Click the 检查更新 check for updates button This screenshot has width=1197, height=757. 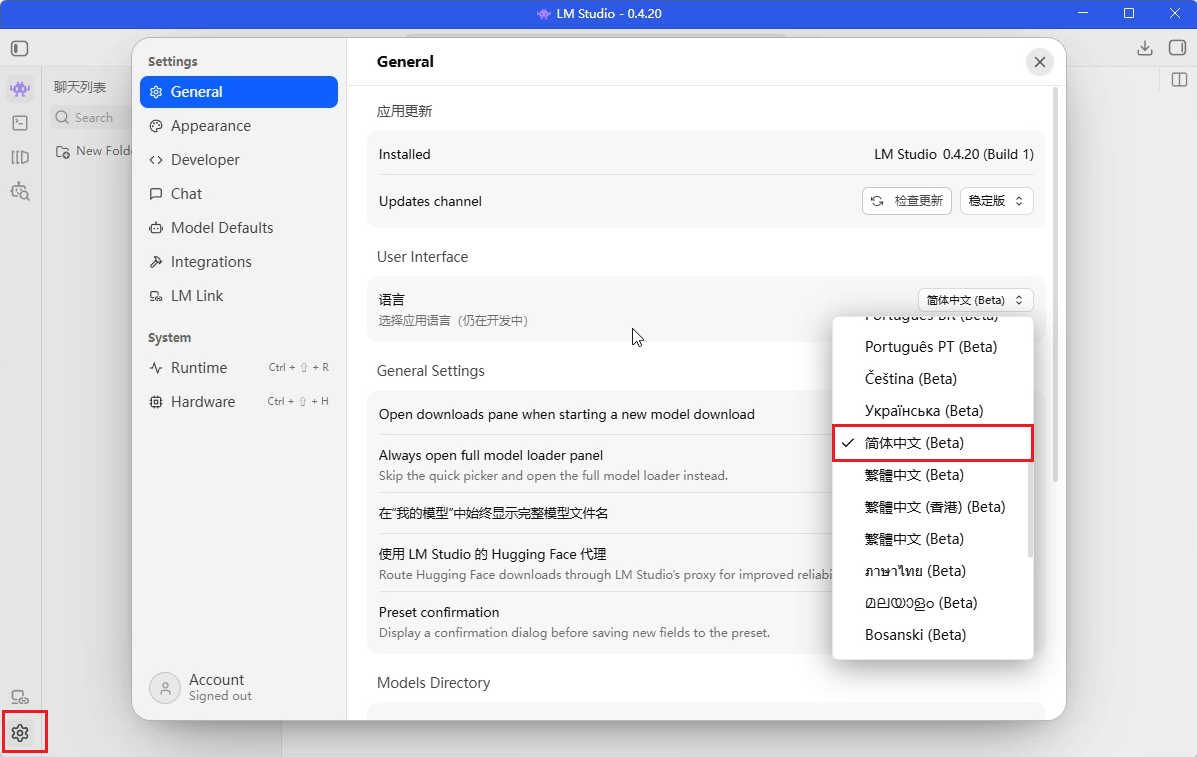907,201
